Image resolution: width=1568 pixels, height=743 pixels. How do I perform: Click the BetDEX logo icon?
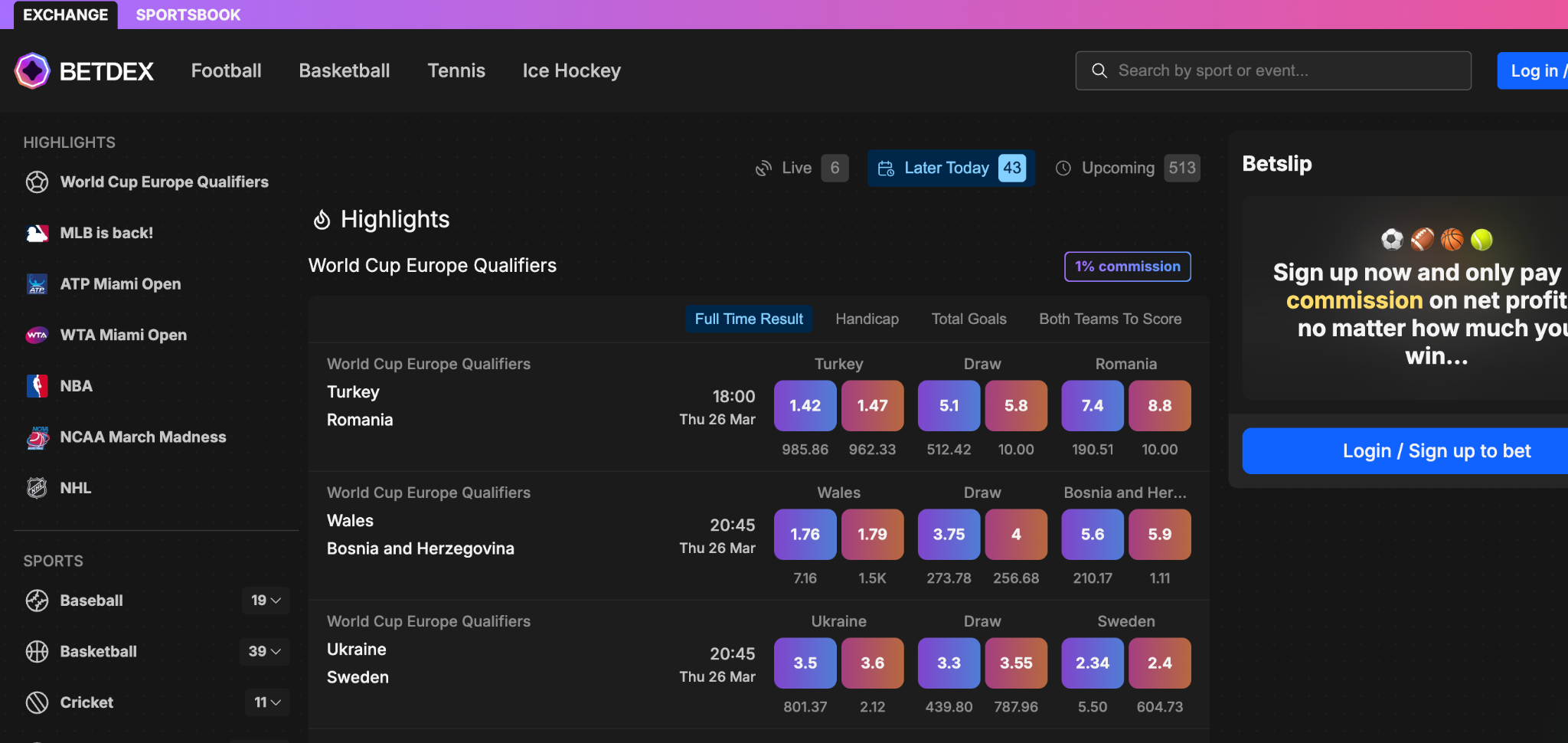coord(32,71)
